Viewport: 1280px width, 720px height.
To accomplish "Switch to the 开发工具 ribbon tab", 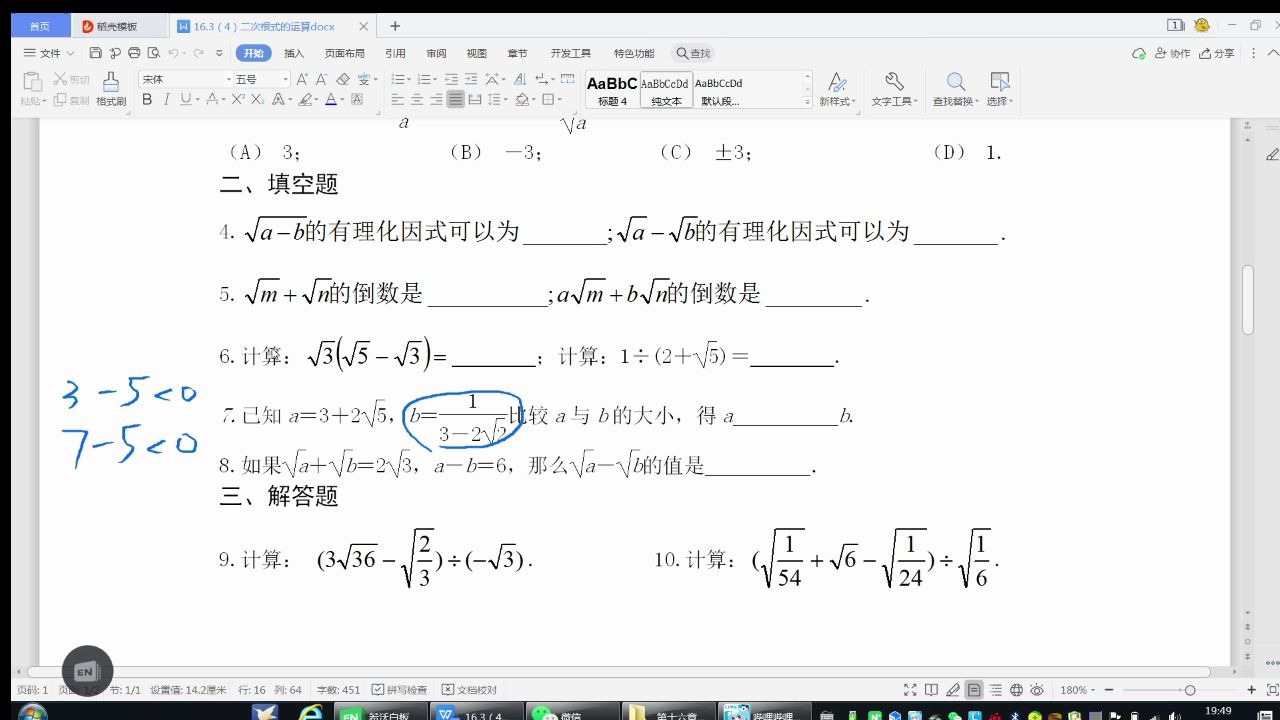I will 570,53.
